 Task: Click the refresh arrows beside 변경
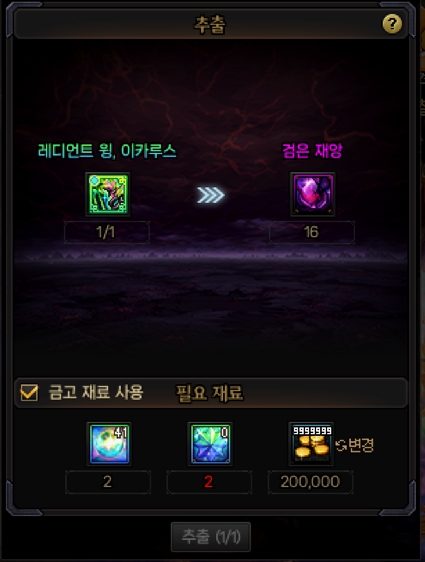[x=341, y=446]
